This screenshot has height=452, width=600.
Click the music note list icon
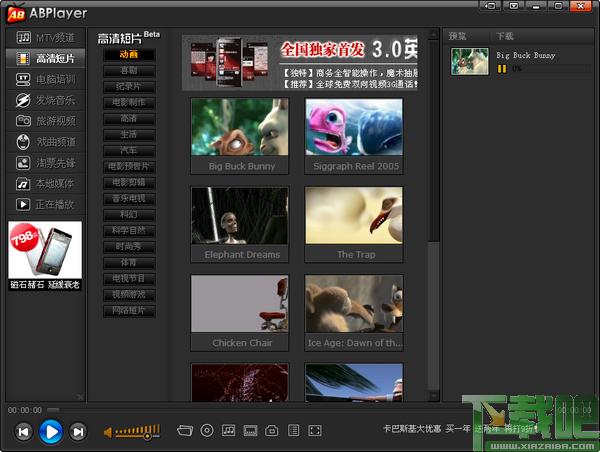(x=228, y=431)
